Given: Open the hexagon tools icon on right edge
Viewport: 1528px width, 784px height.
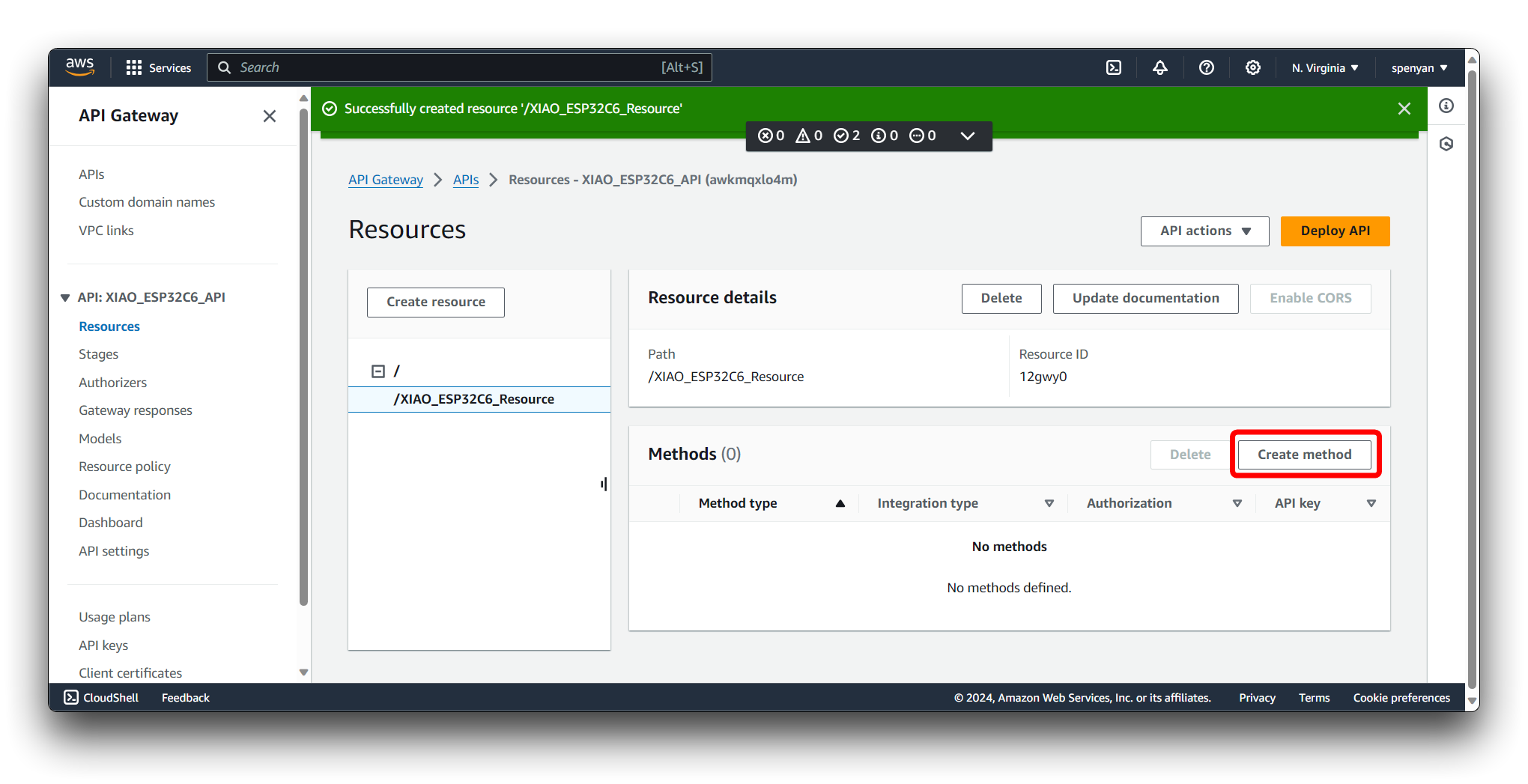Looking at the screenshot, I should [1446, 144].
